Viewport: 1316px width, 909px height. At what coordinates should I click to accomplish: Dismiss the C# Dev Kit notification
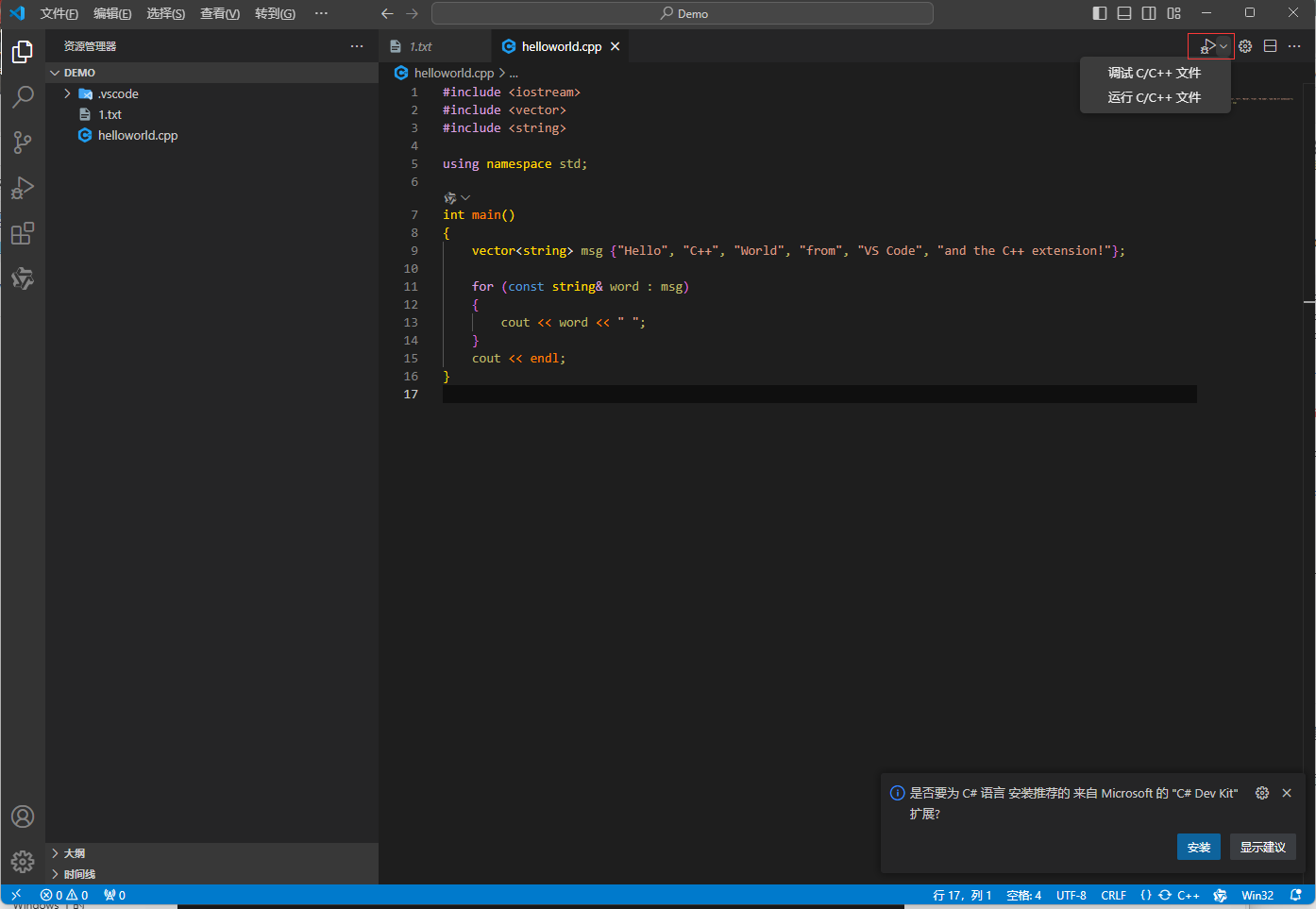coord(1287,793)
